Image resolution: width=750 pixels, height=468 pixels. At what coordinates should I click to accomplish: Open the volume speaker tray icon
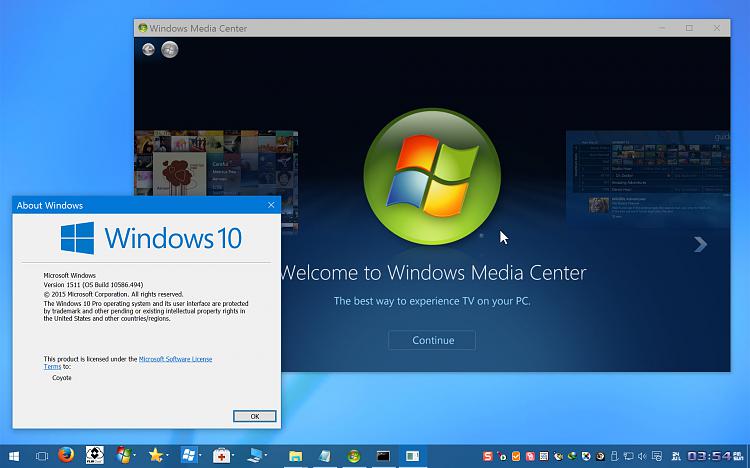point(642,457)
